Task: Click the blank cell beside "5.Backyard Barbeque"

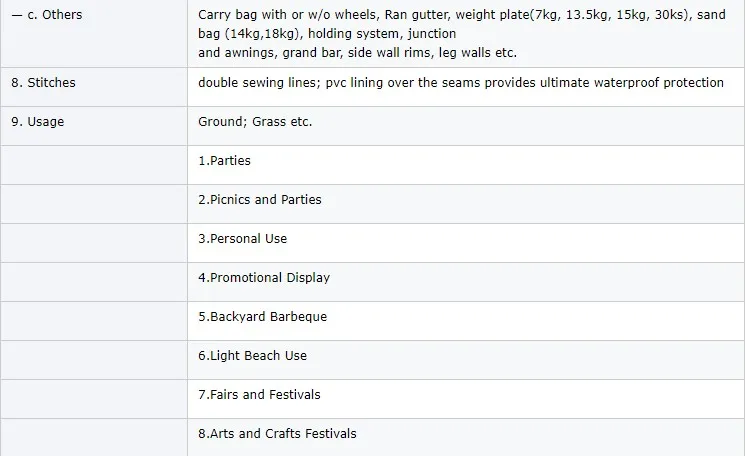Action: pos(94,316)
